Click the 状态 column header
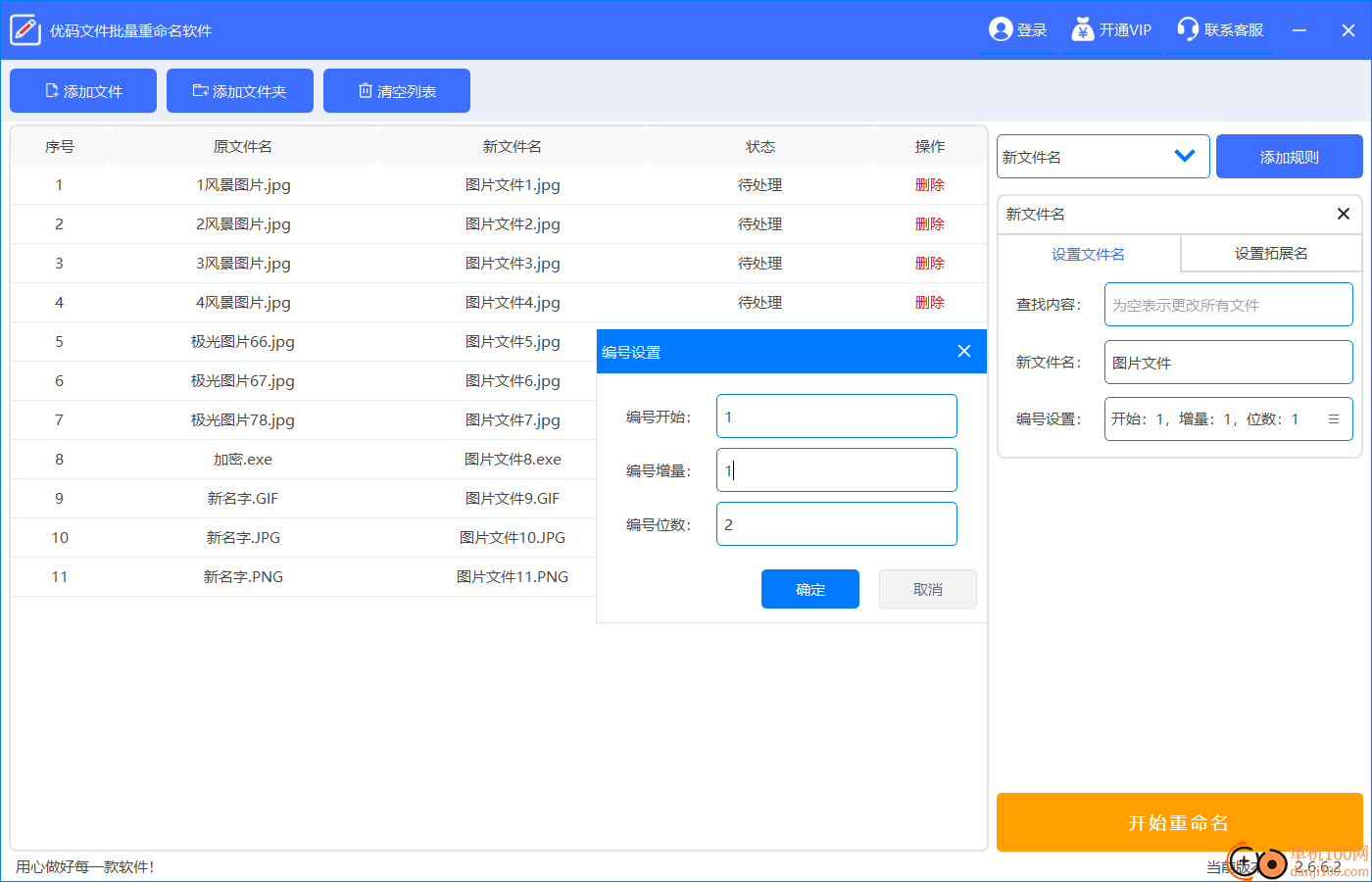The image size is (1372, 882). pos(760,146)
